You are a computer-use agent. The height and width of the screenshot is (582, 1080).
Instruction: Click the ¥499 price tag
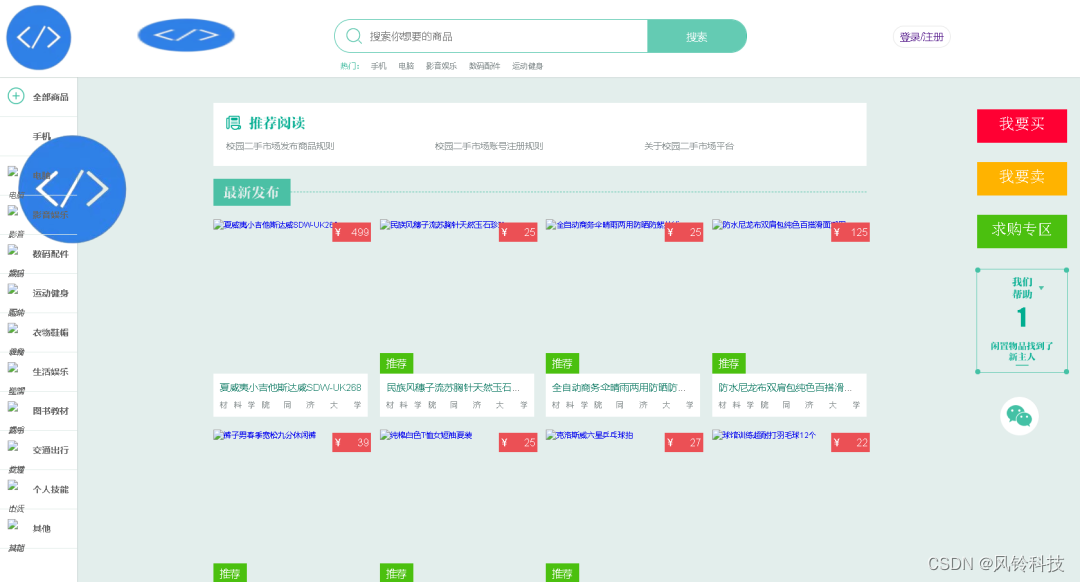tap(351, 232)
